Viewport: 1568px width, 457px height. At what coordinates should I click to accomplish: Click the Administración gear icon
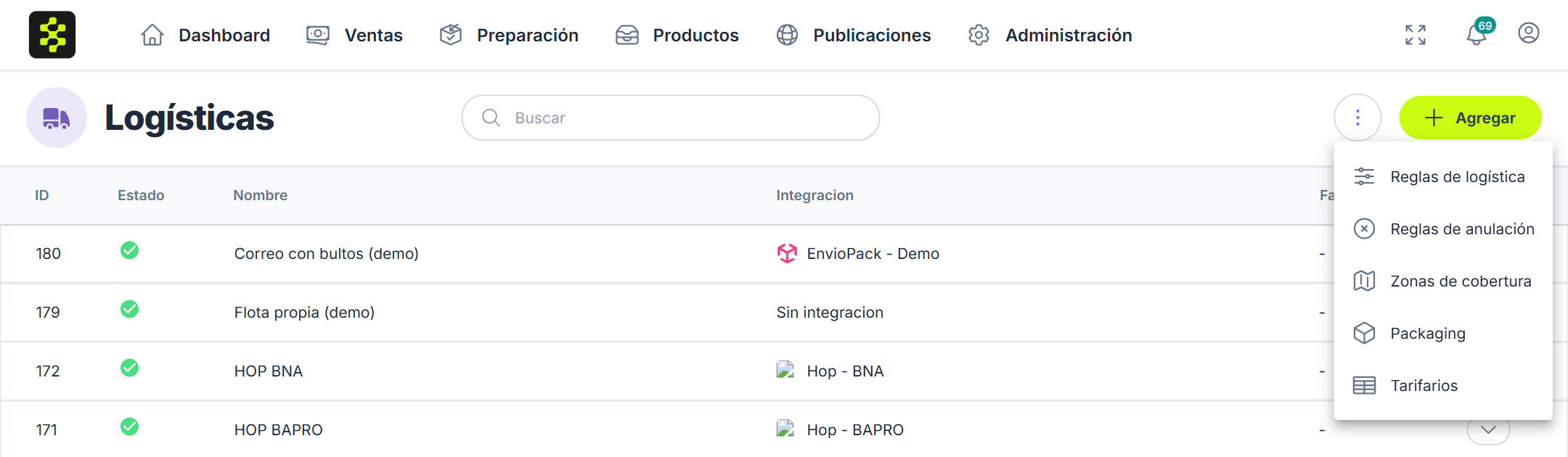pos(979,35)
